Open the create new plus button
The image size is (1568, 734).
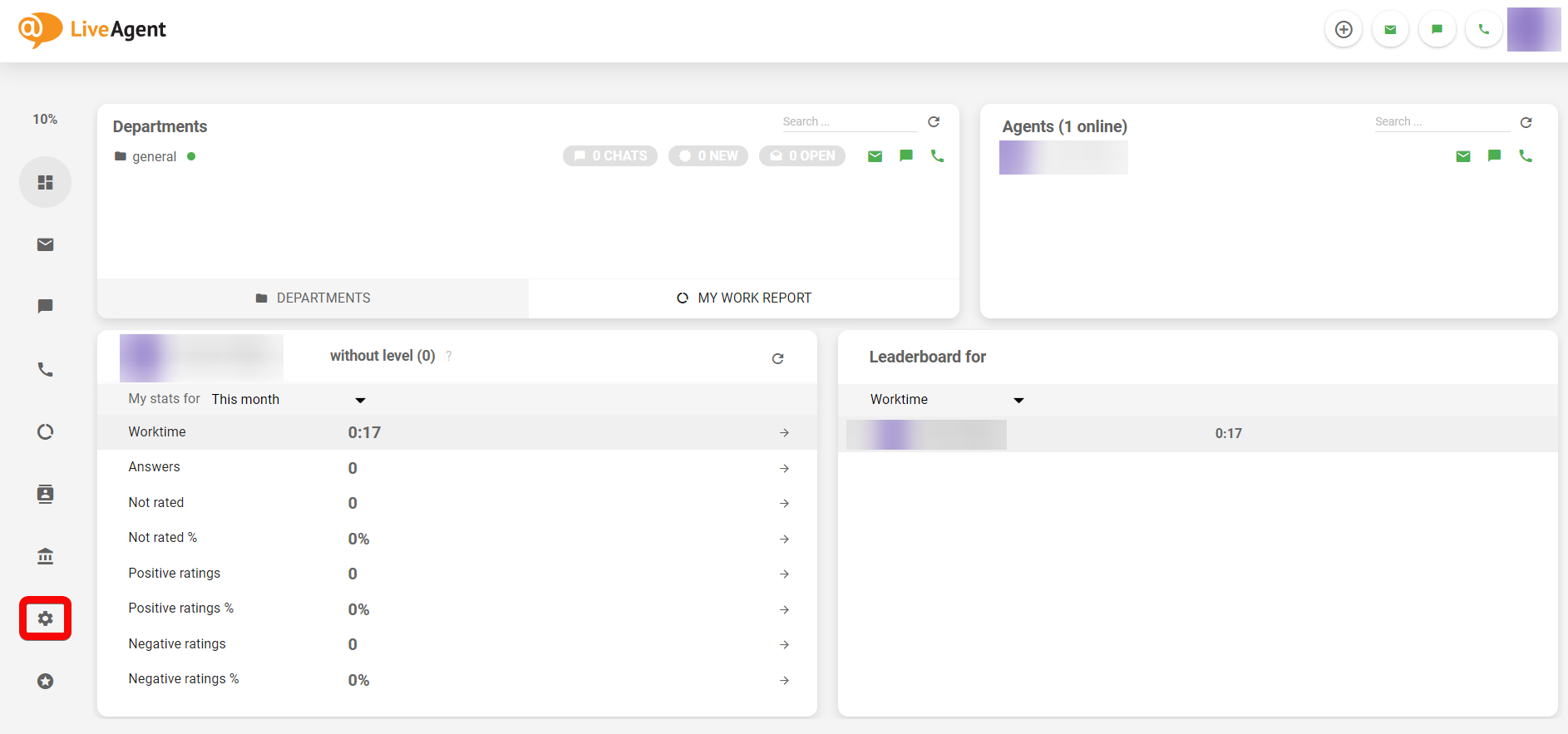(1344, 30)
